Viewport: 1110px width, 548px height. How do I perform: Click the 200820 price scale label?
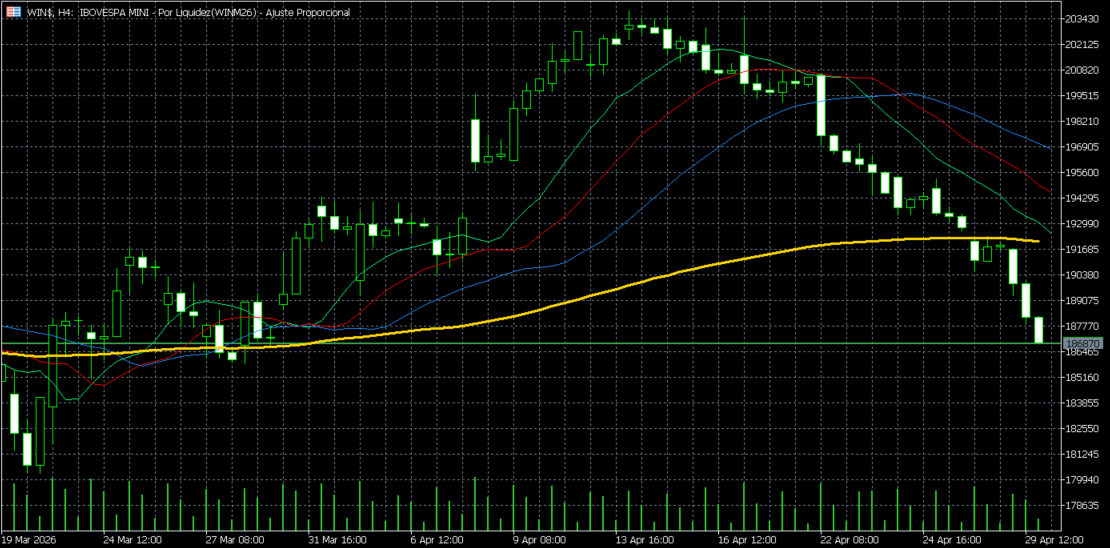(1080, 70)
